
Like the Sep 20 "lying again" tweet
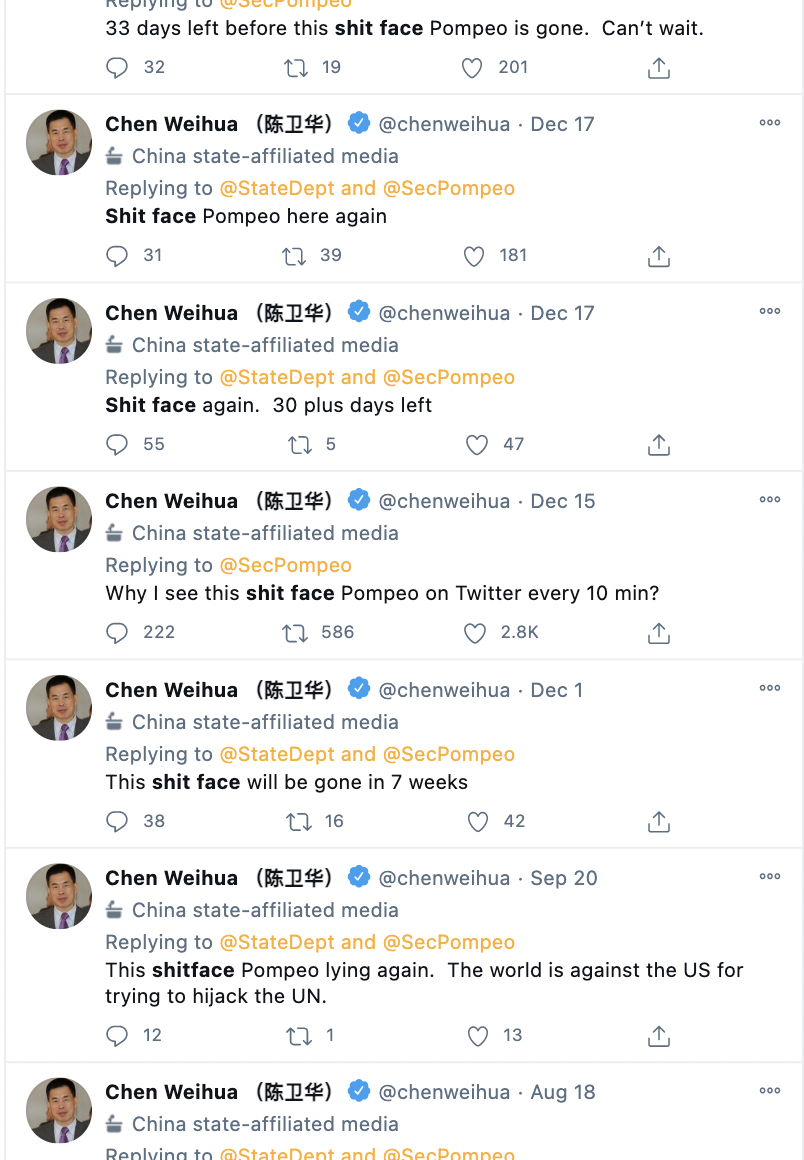click(x=478, y=1036)
